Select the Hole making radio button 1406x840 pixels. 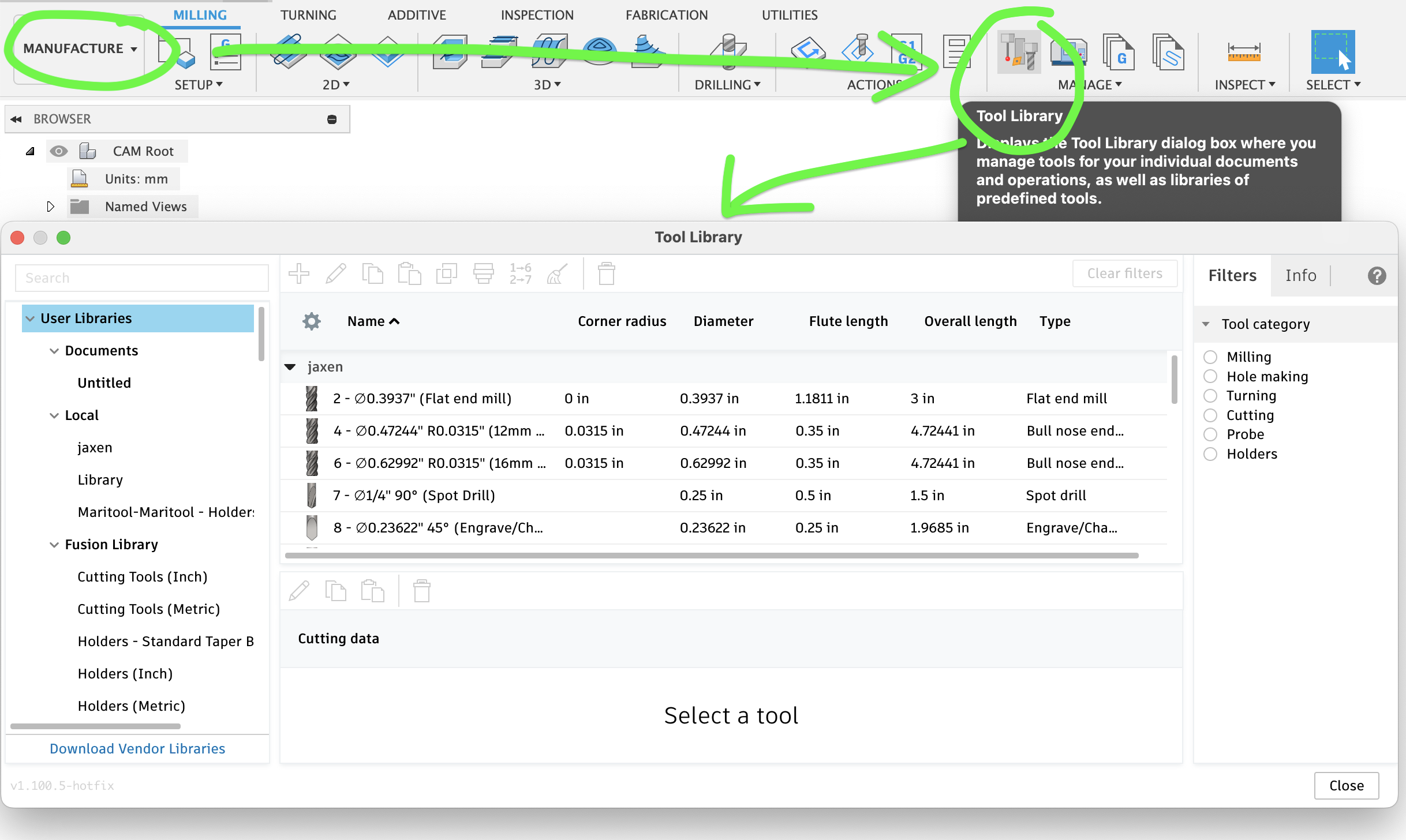click(x=1210, y=377)
